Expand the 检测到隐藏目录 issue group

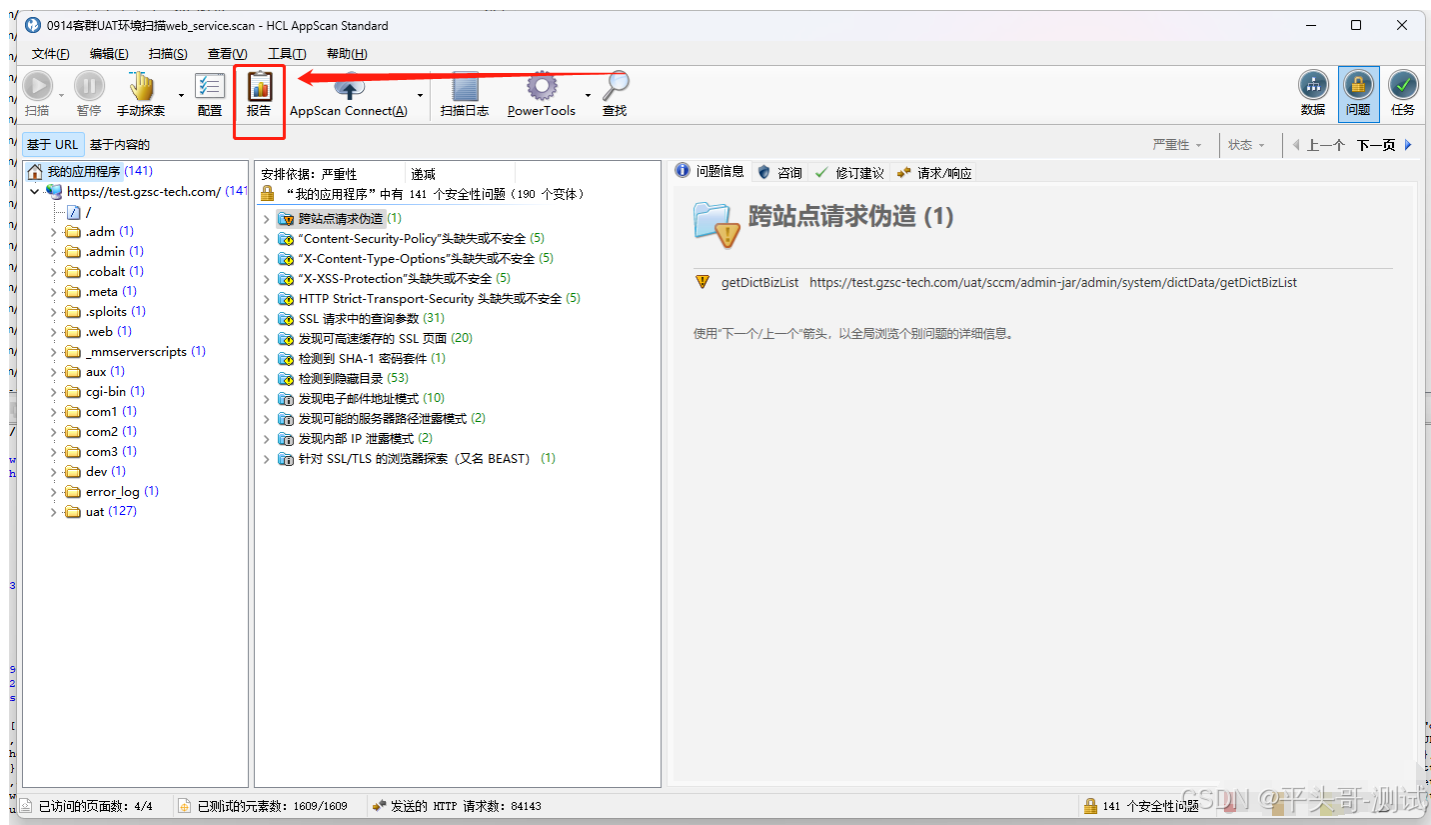pyautogui.click(x=266, y=379)
